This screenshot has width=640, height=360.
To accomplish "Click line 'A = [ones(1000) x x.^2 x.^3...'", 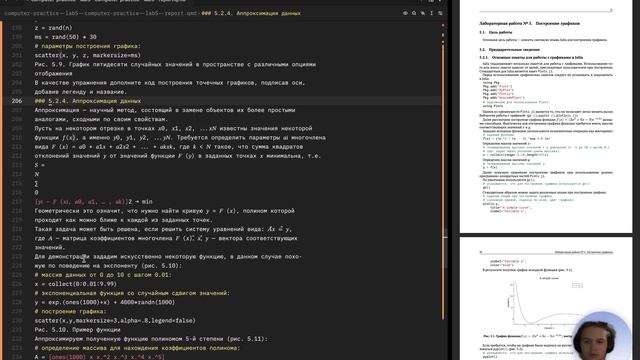I will click(x=100, y=357).
